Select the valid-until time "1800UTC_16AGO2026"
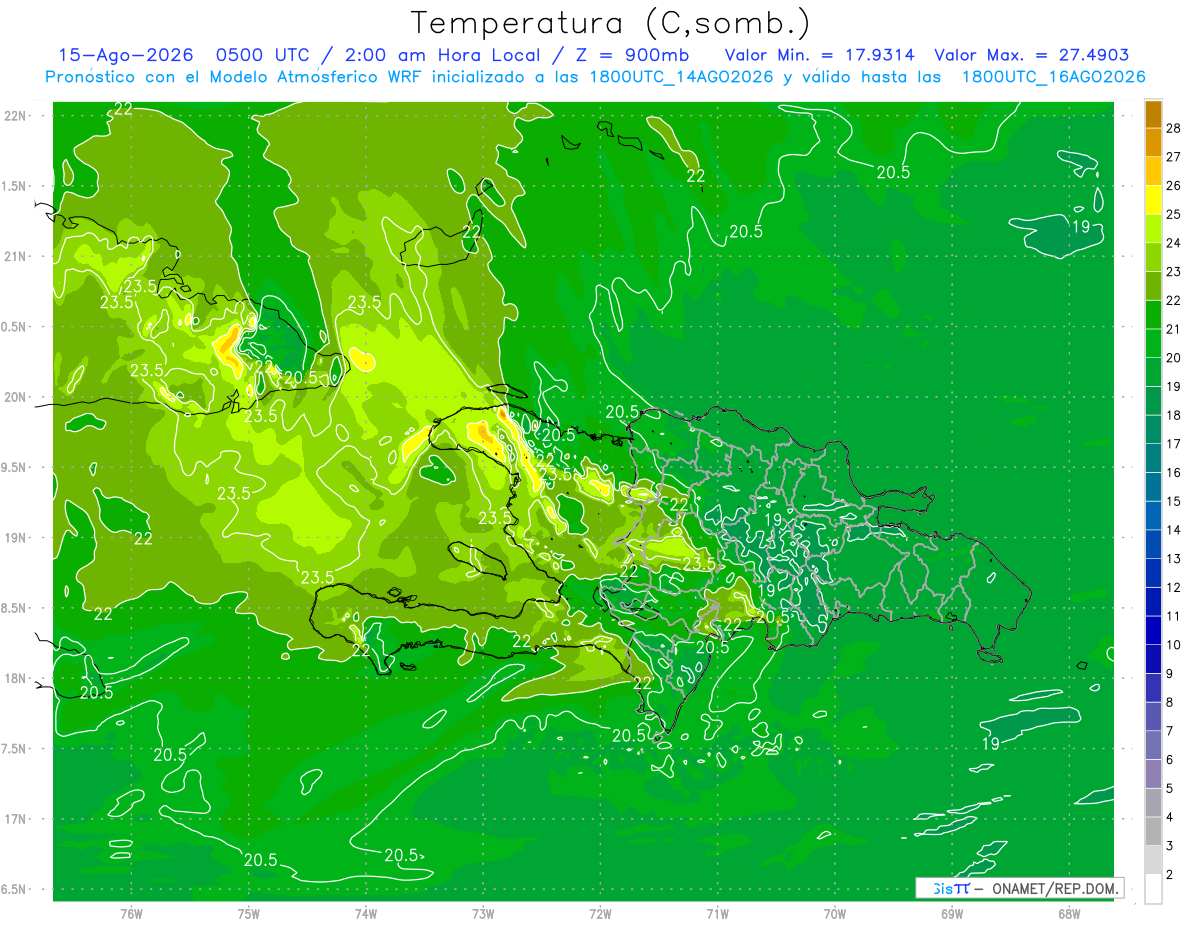This screenshot has height=927, width=1200. click(1053, 77)
